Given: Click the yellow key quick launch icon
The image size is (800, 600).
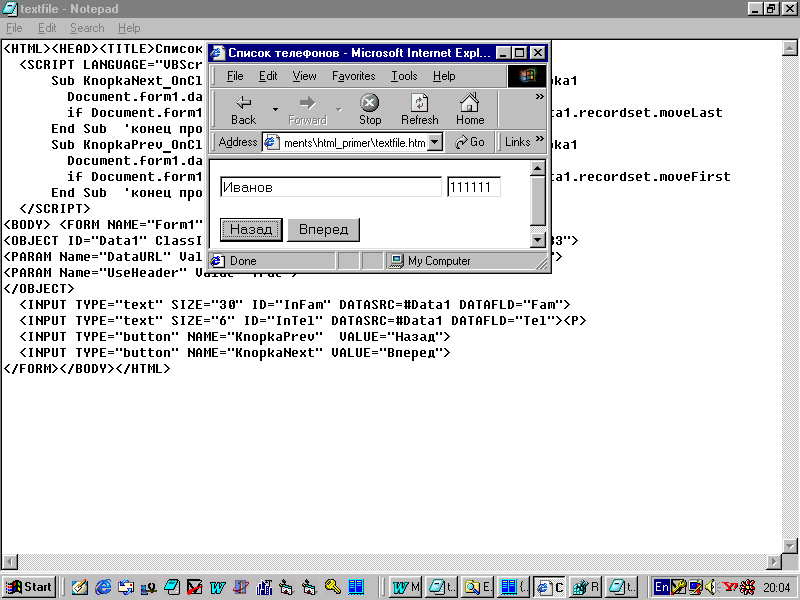Looking at the screenshot, I should point(333,587).
